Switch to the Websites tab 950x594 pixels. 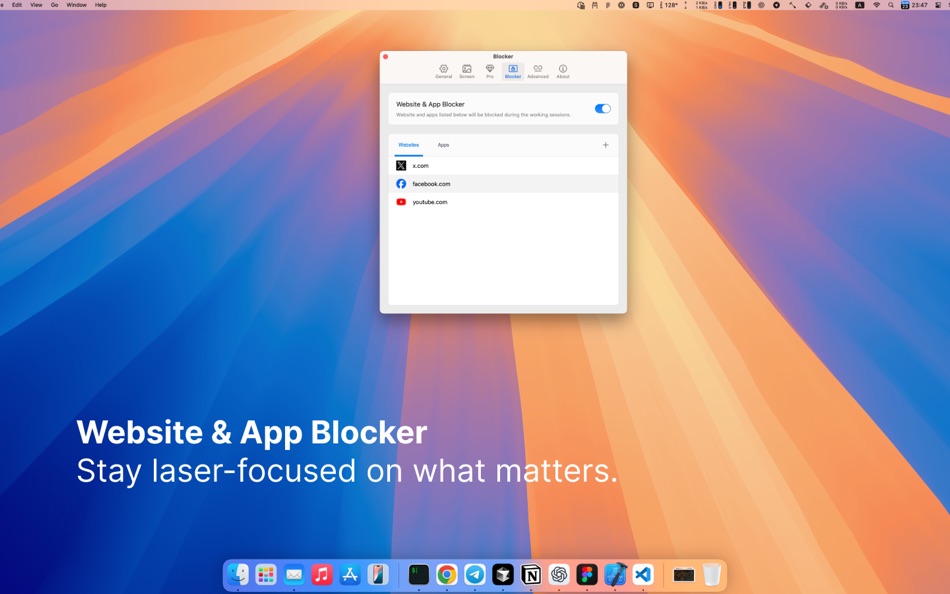(408, 145)
